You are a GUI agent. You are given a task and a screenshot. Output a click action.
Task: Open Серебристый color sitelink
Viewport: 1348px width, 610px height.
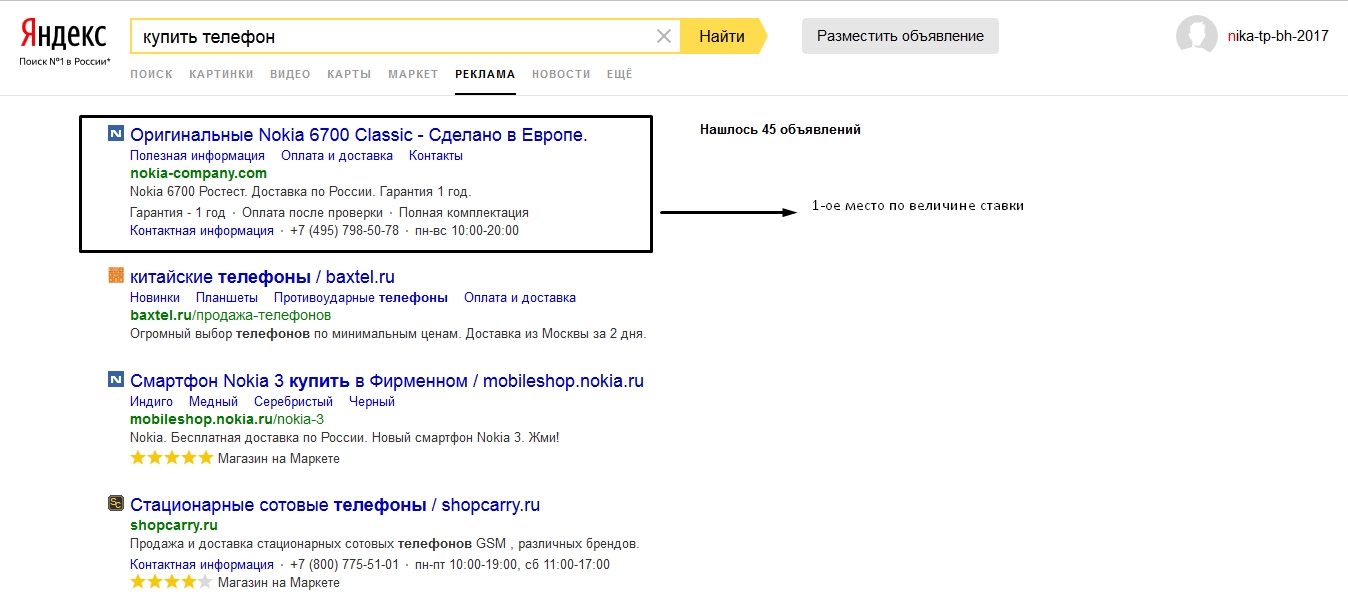coord(293,401)
